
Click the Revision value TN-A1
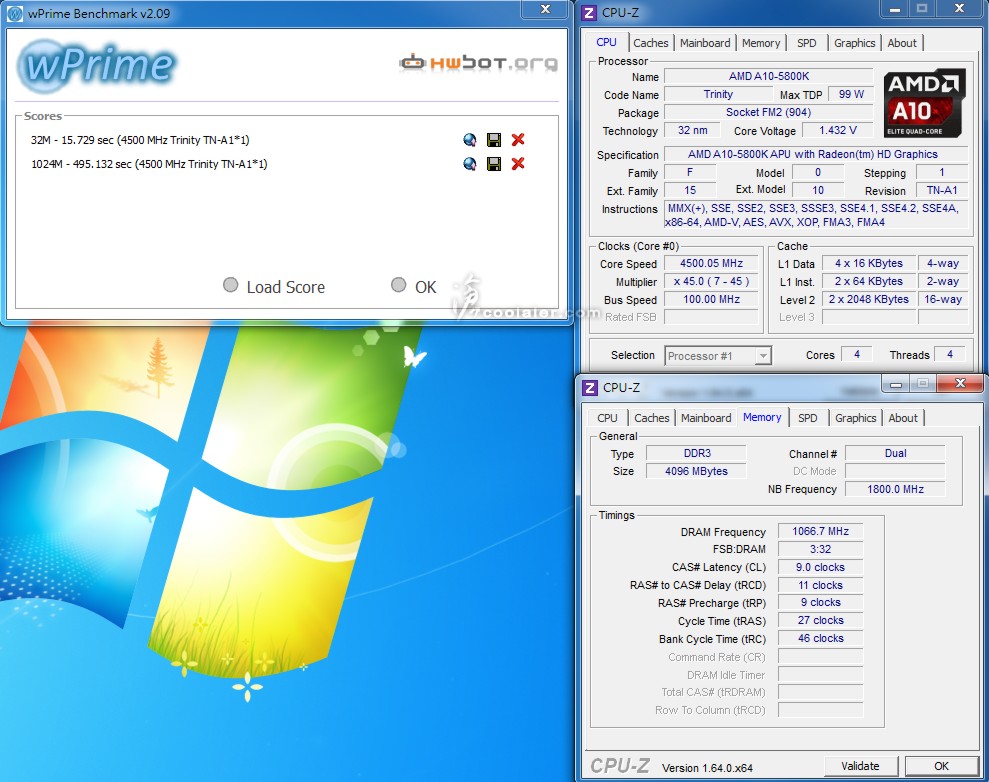pos(942,190)
